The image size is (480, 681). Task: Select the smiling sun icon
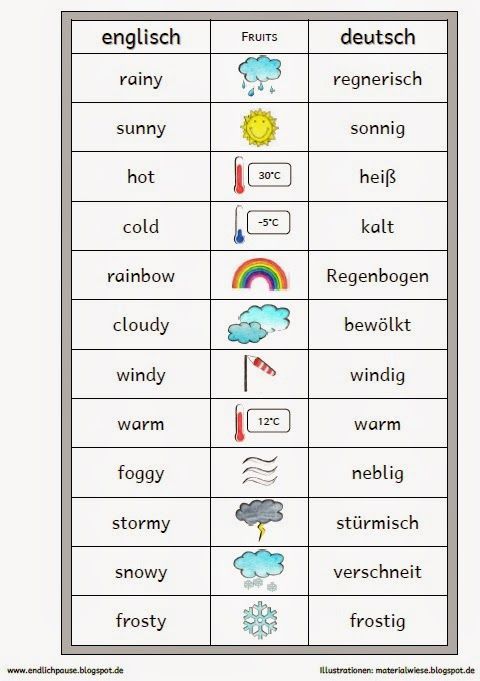tap(259, 127)
